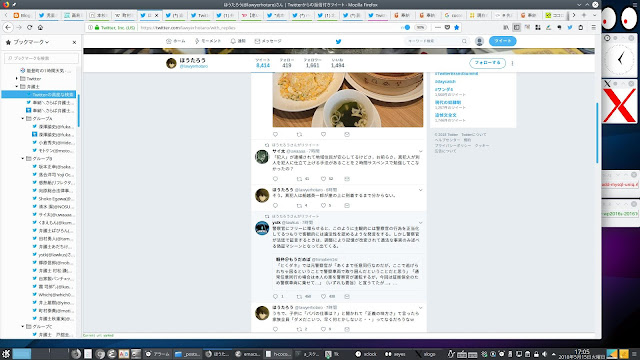This screenshot has height=360, width=640.
Task: Close the active Twitter tab
Action: point(156,15)
